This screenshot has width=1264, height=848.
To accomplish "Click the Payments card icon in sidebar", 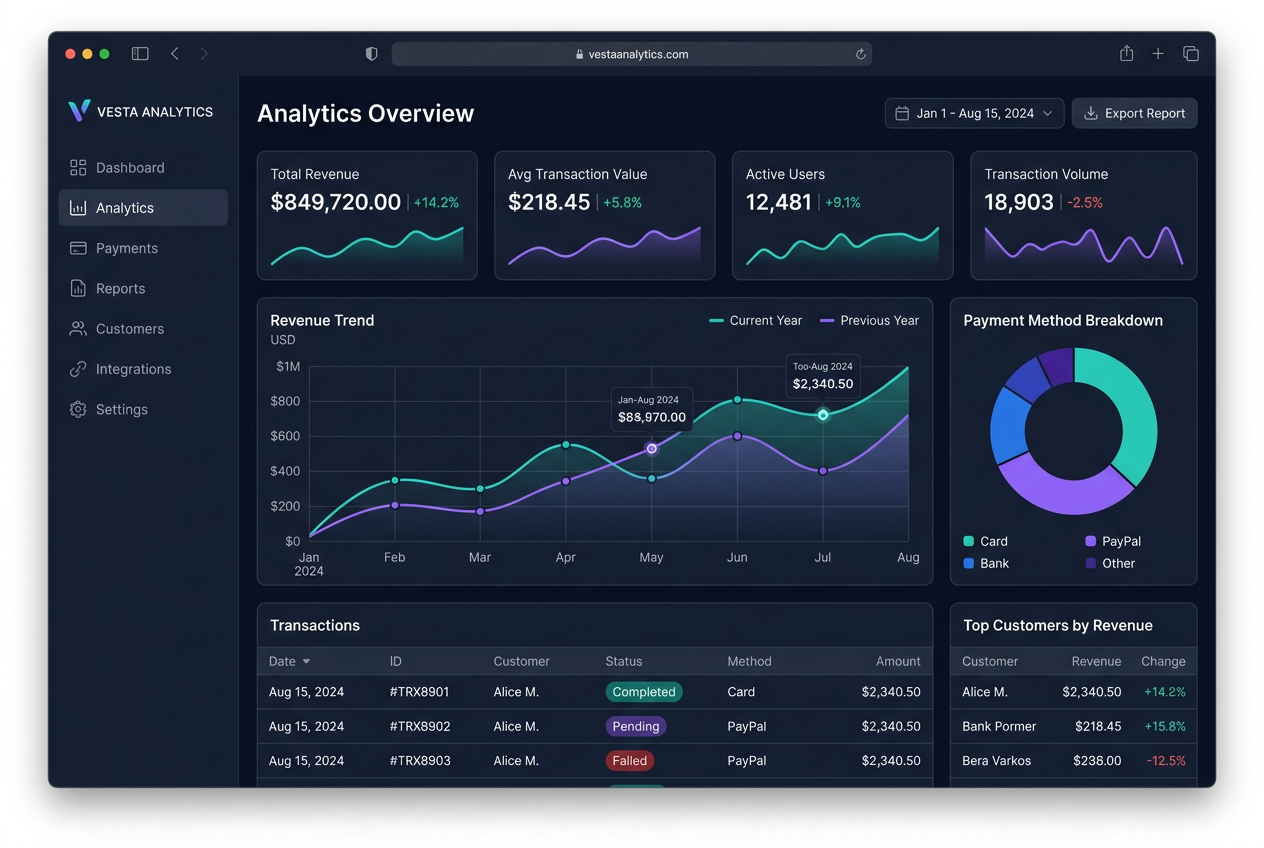I will (78, 248).
